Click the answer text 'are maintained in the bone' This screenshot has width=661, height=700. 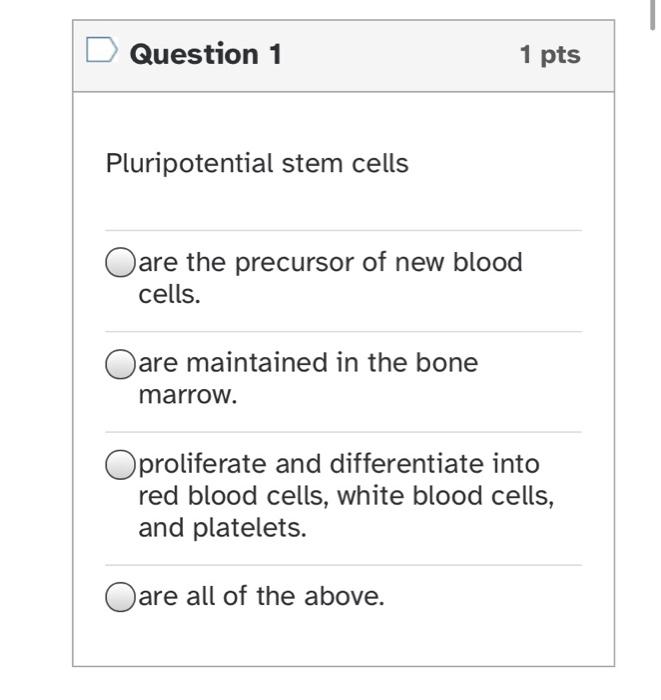(308, 362)
